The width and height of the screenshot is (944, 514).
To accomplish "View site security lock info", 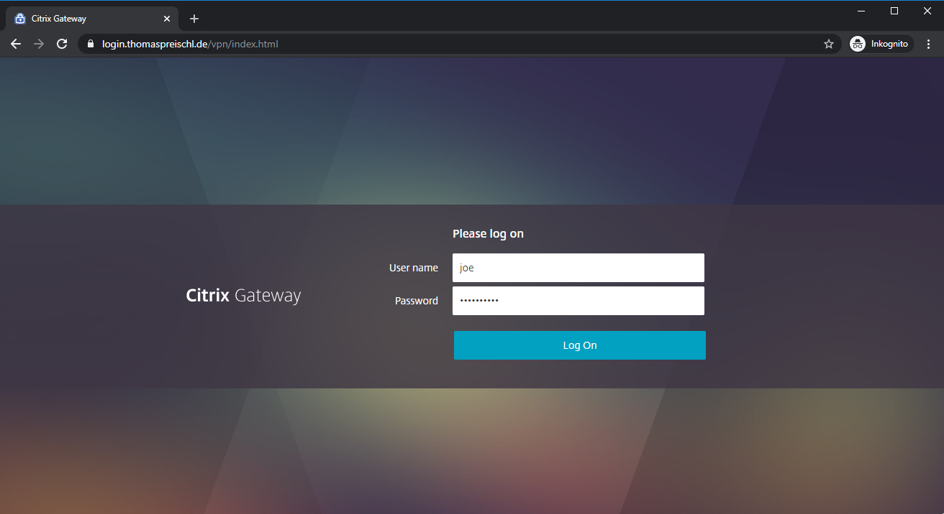I will pyautogui.click(x=91, y=44).
